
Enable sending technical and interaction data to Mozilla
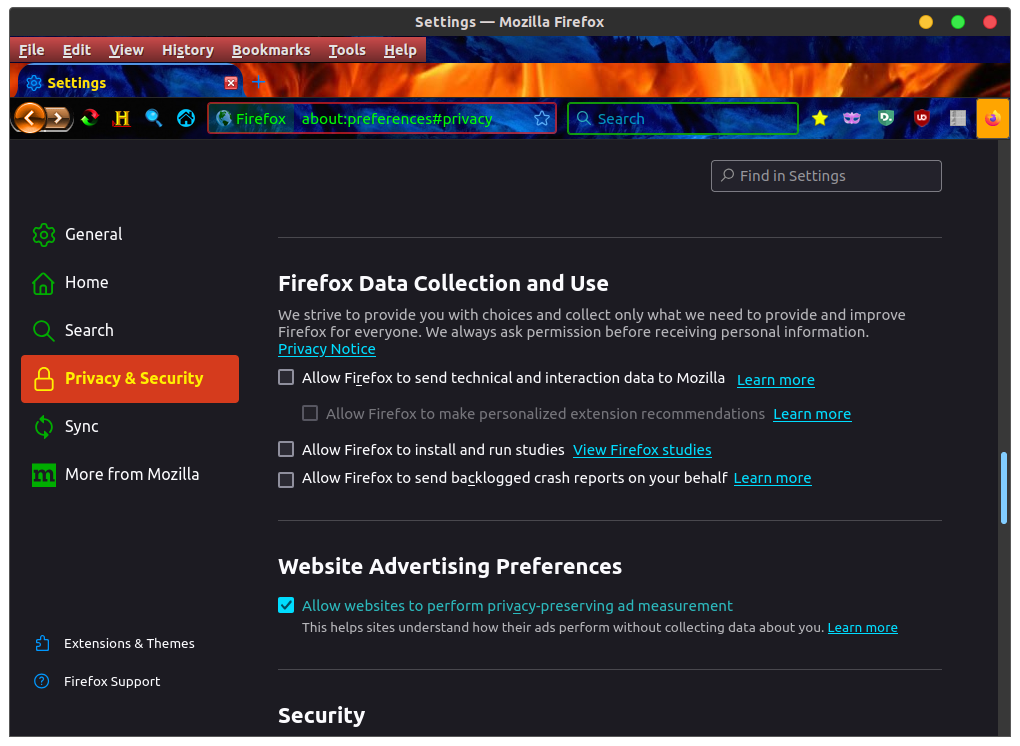pyautogui.click(x=286, y=377)
